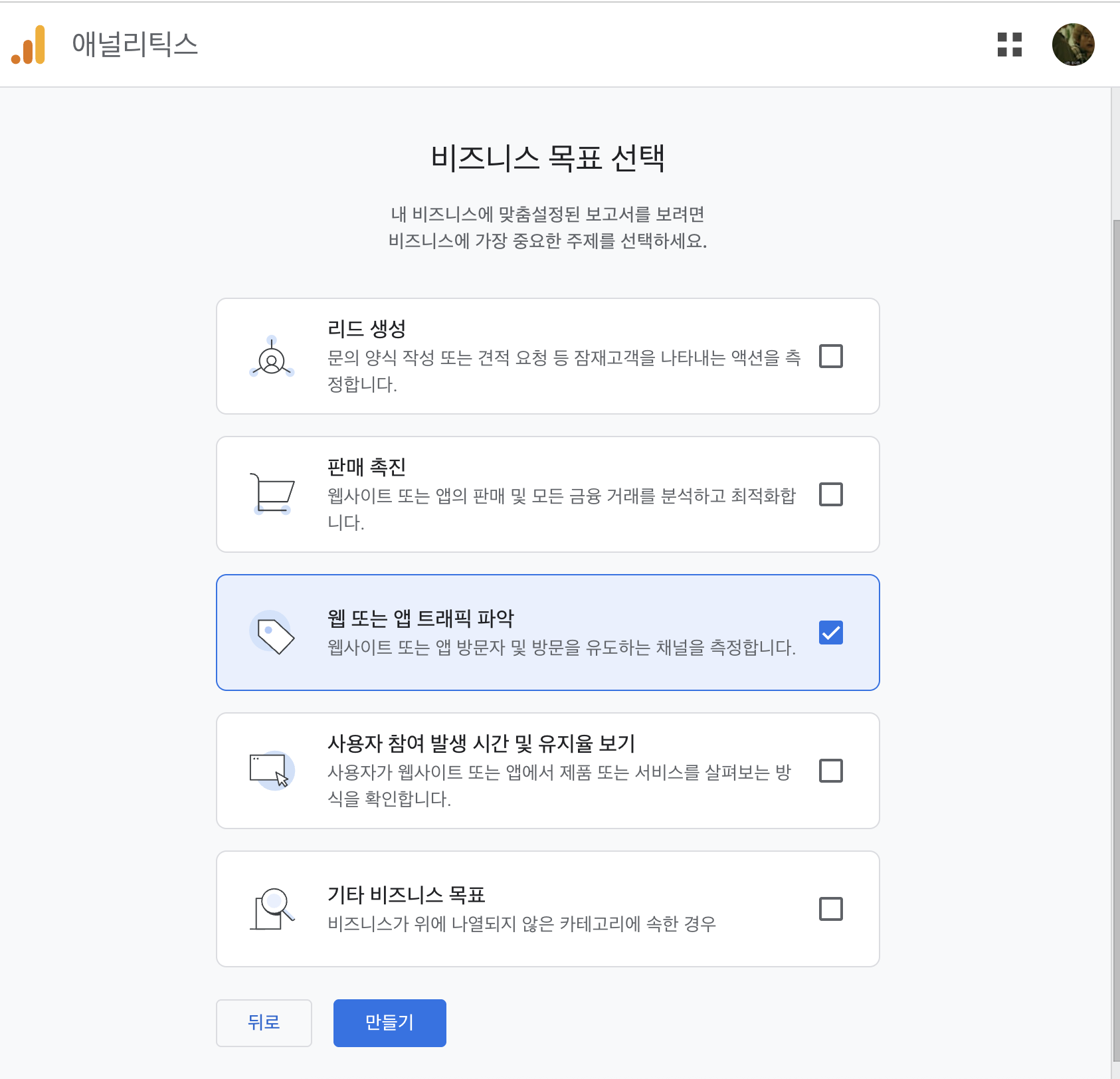
Task: Click the Google Analytics logo icon
Action: pos(29,45)
